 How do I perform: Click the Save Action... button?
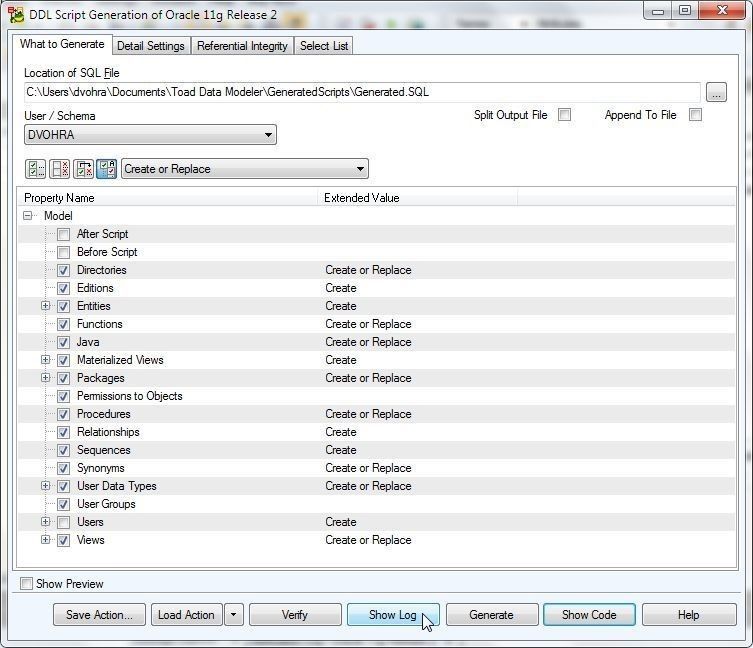99,615
